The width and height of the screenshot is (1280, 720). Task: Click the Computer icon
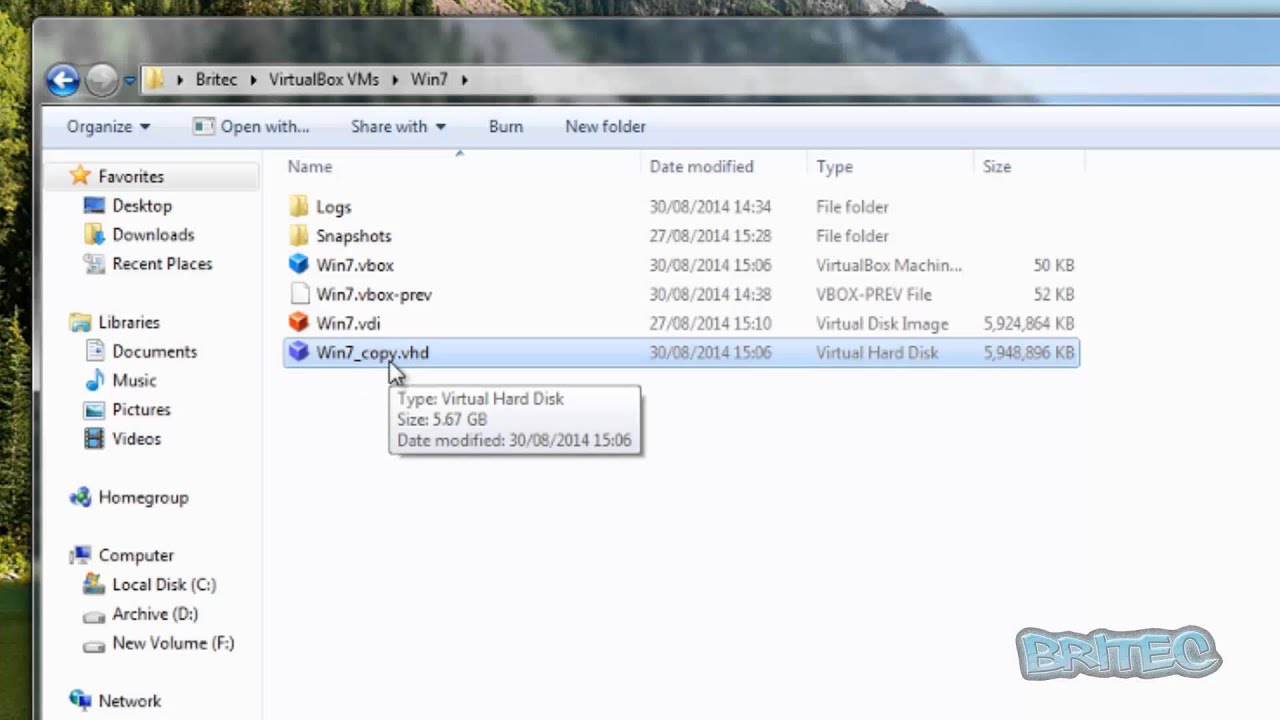click(x=80, y=555)
